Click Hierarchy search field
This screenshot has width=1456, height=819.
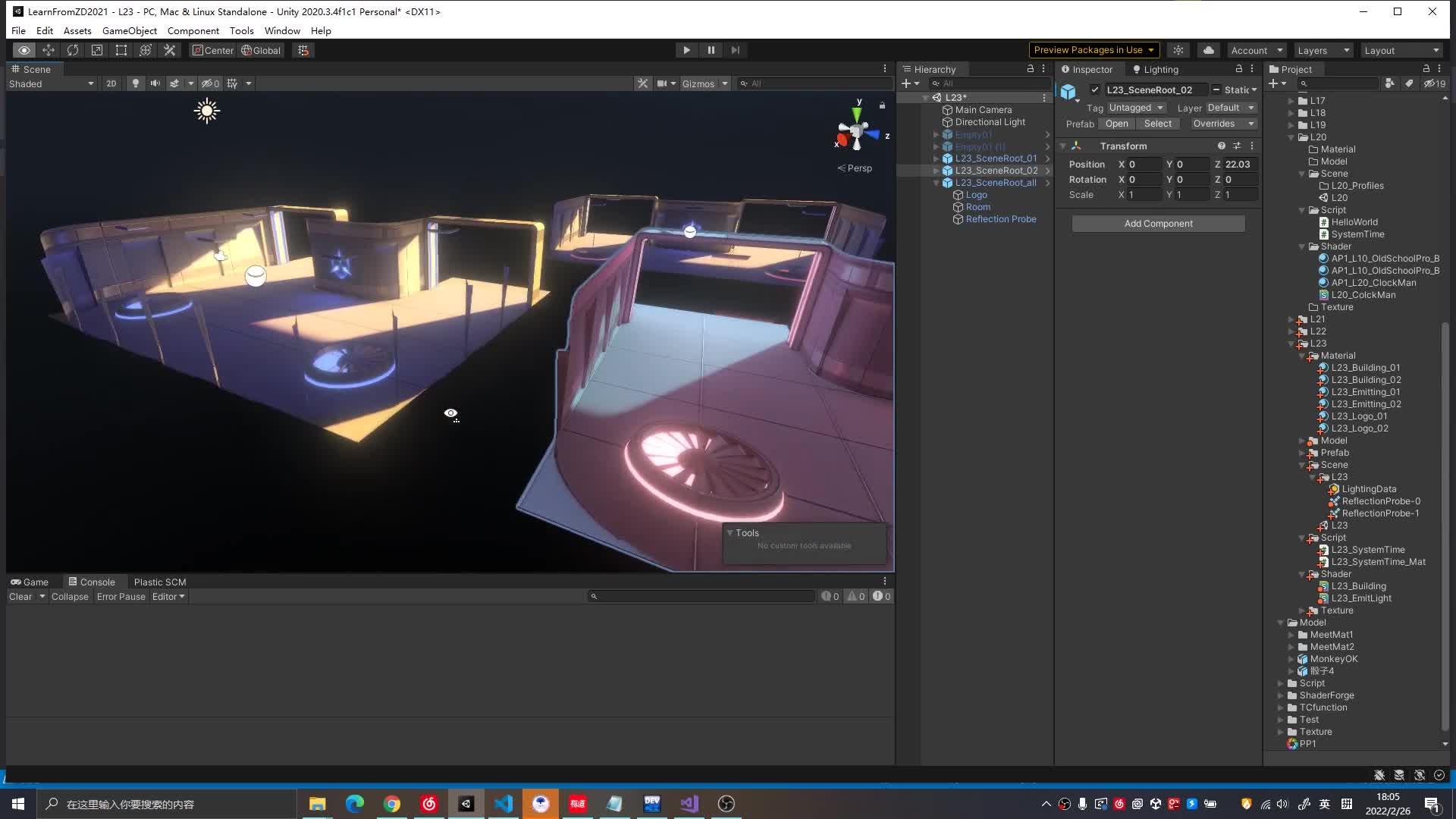point(990,83)
